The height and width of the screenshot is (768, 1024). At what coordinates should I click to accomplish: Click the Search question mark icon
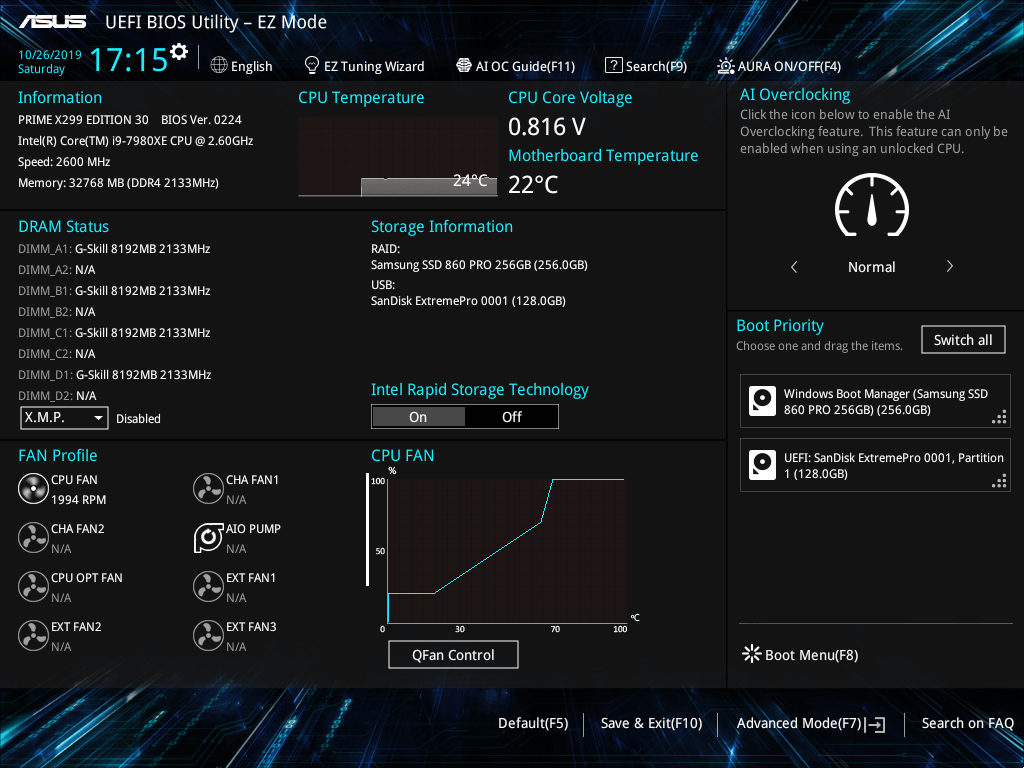click(x=613, y=65)
